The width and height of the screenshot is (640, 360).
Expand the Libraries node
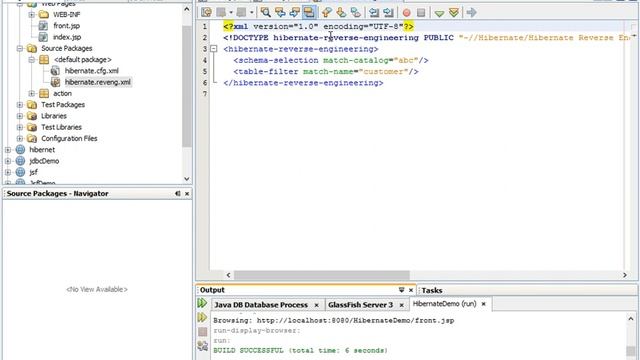(x=20, y=116)
